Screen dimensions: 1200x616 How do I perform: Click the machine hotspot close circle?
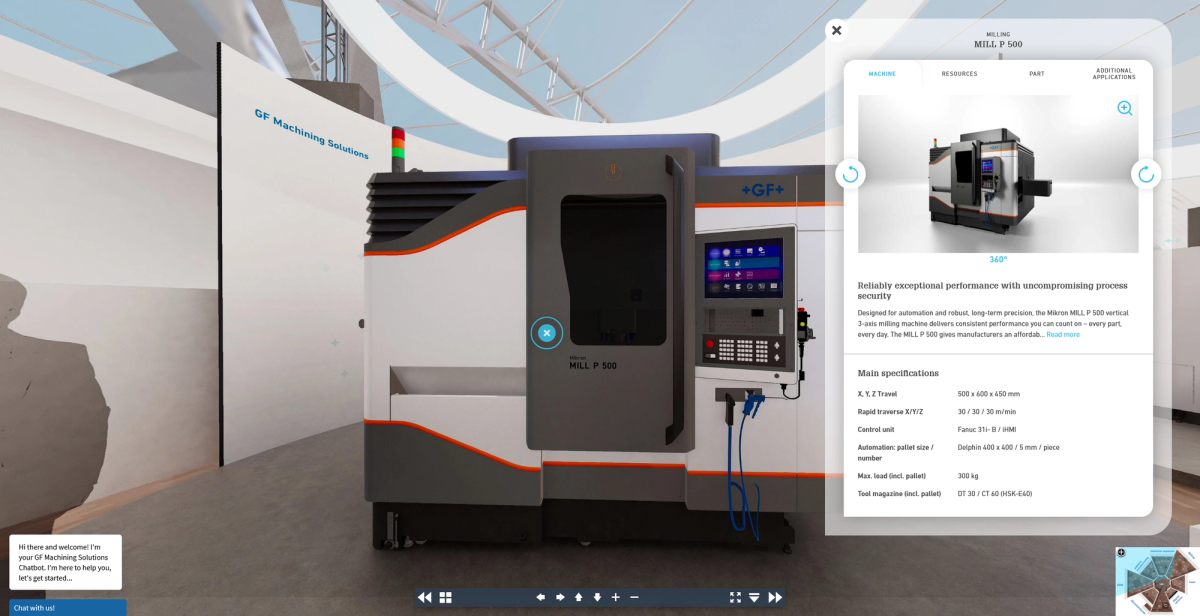[546, 333]
